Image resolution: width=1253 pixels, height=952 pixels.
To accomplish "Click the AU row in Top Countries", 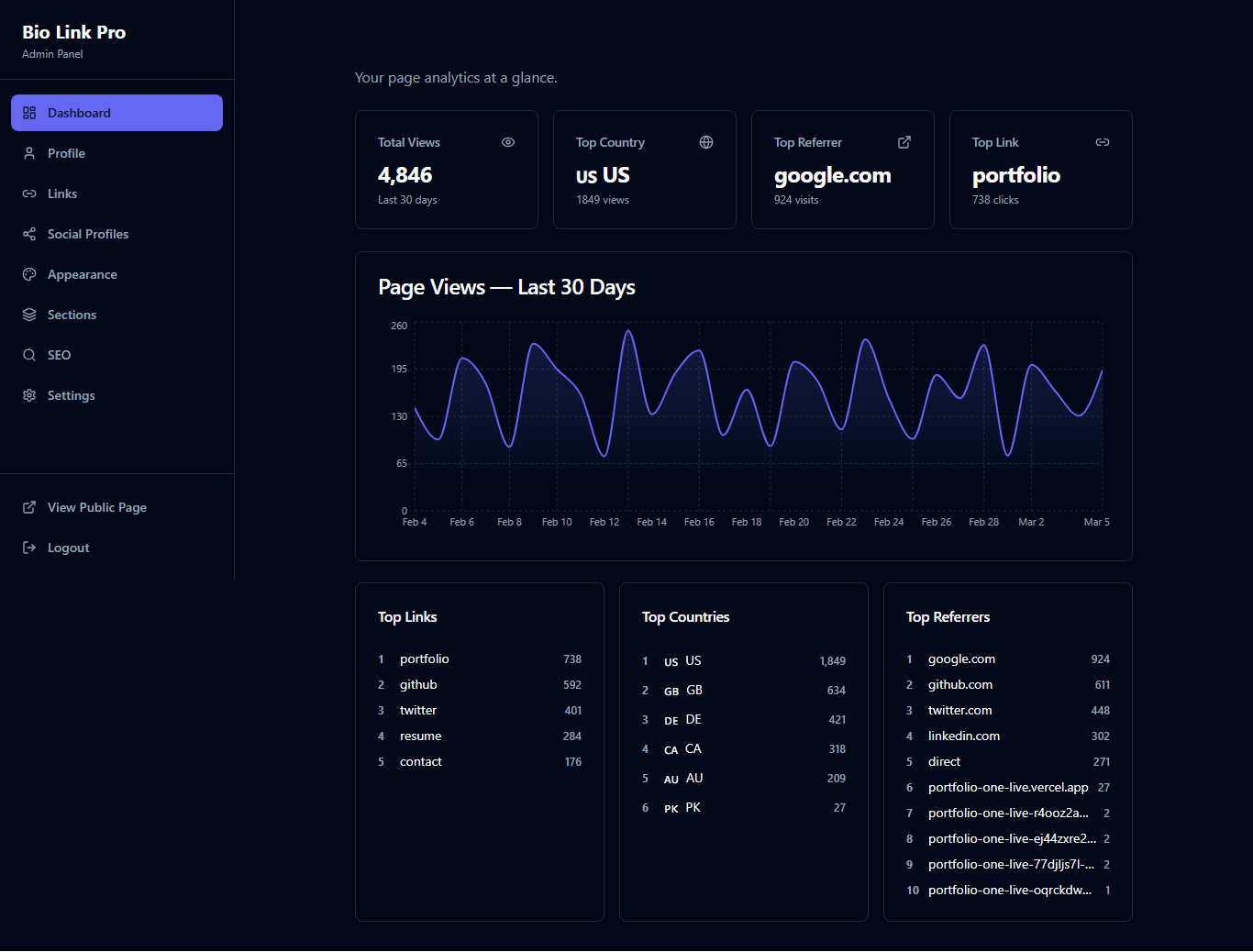I will (x=744, y=779).
